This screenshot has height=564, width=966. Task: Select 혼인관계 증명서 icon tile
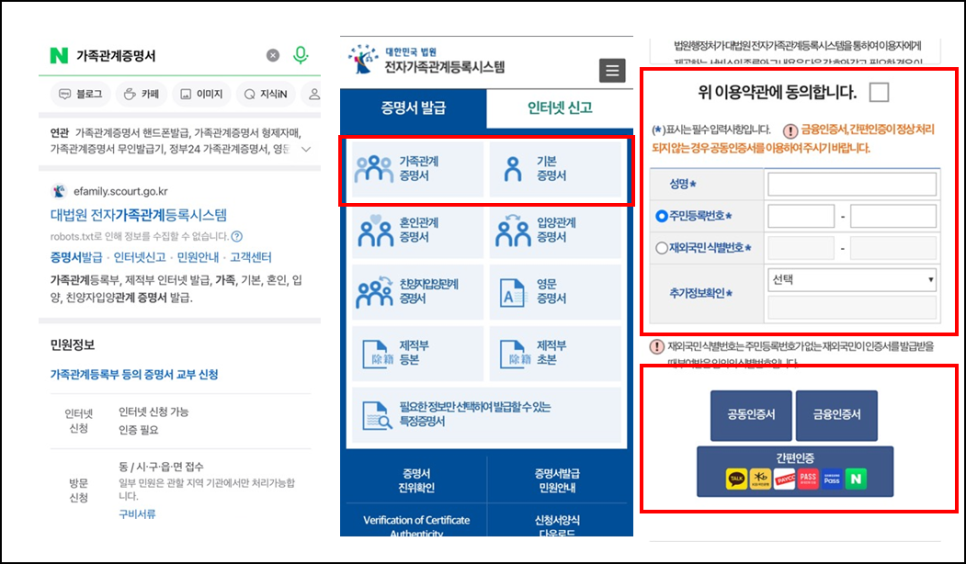(x=418, y=231)
